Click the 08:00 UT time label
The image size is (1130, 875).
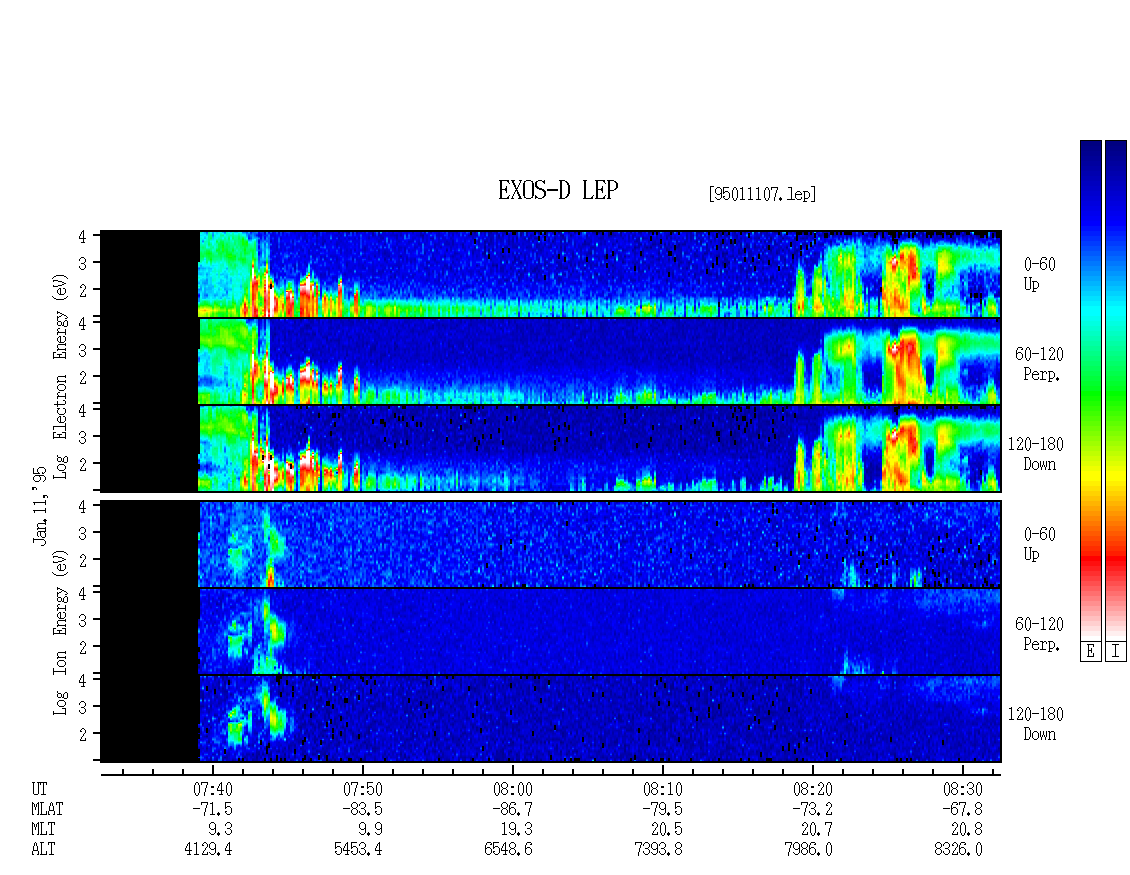click(512, 789)
